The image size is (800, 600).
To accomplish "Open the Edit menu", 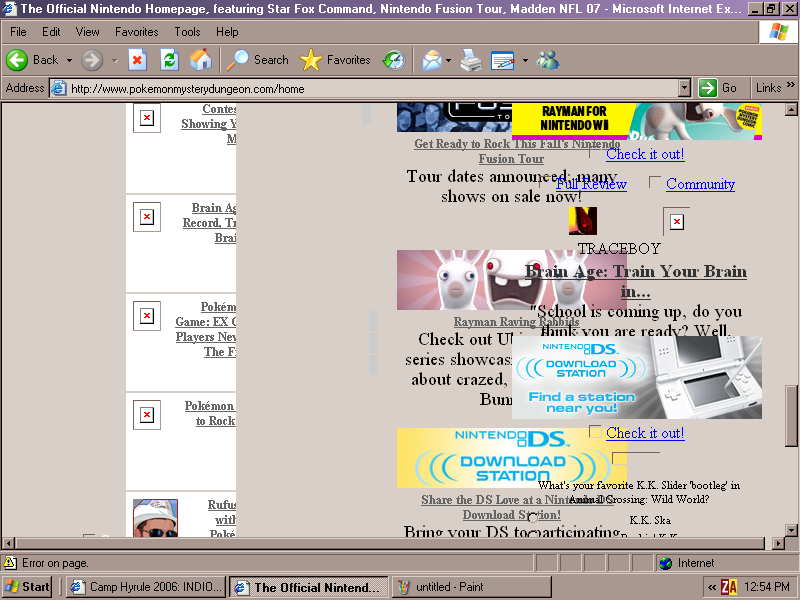I will click(x=51, y=32).
